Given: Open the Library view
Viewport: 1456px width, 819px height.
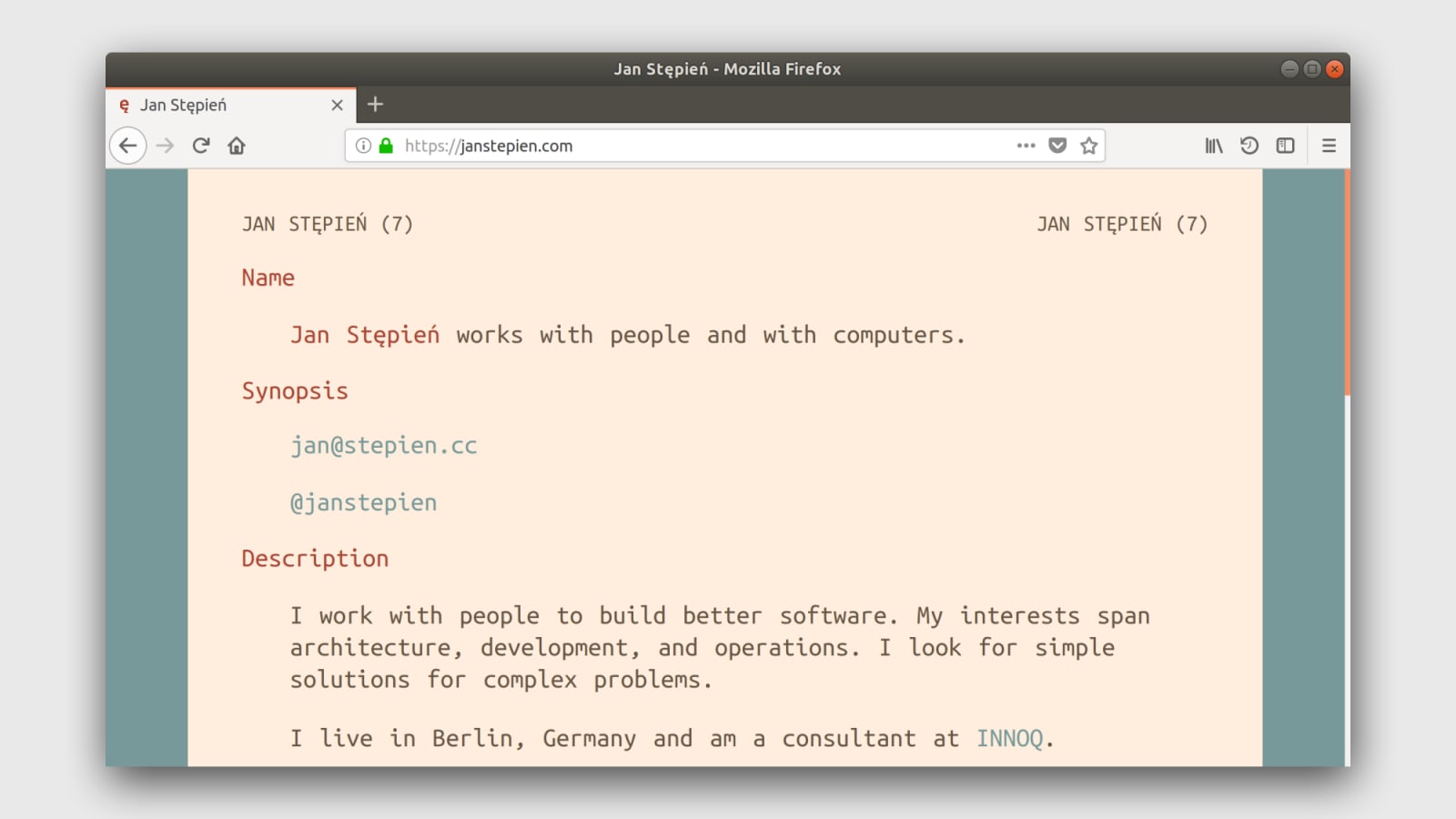Looking at the screenshot, I should pyautogui.click(x=1214, y=146).
